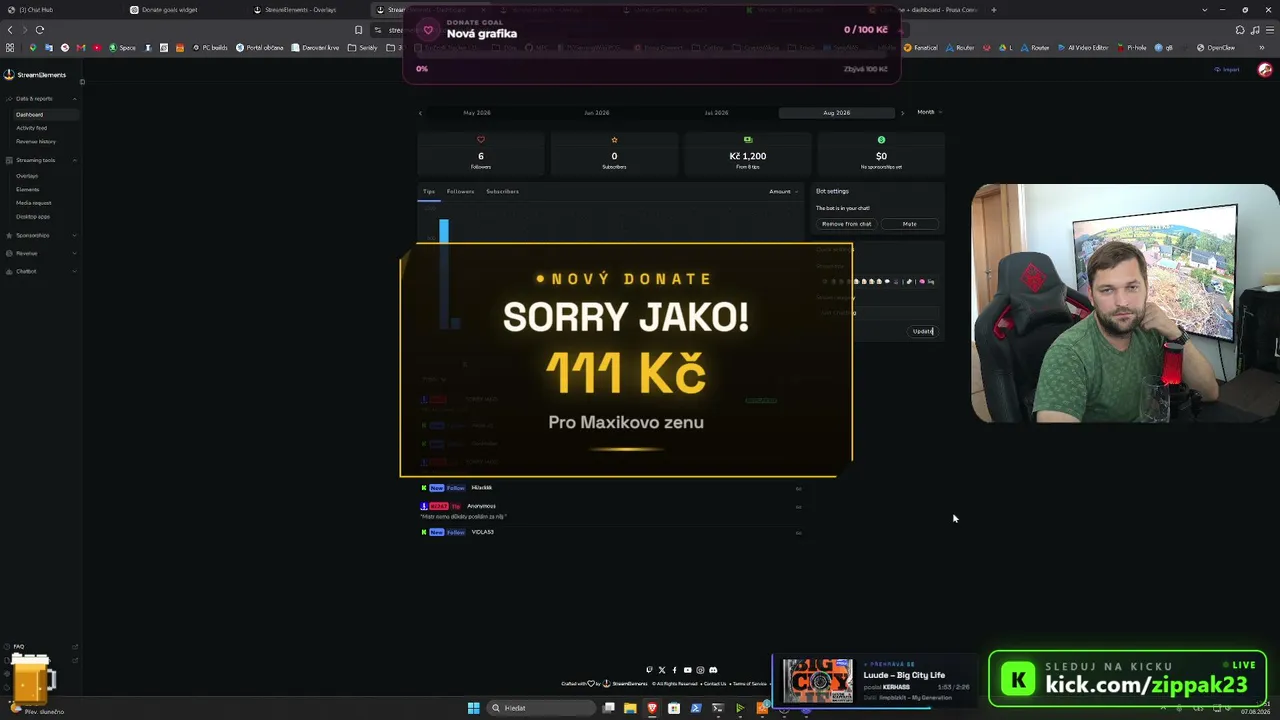Expand the Revenue sidebar section
This screenshot has height=720, width=1280.
(41, 253)
